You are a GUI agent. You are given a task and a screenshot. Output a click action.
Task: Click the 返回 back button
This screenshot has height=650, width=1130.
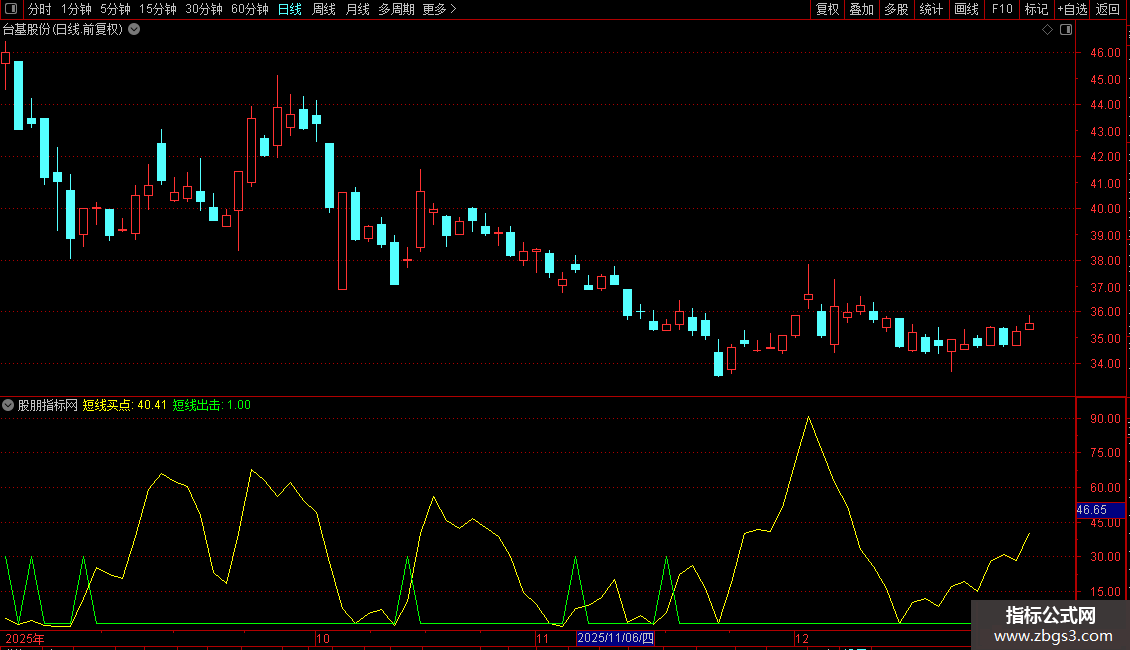click(x=1108, y=9)
